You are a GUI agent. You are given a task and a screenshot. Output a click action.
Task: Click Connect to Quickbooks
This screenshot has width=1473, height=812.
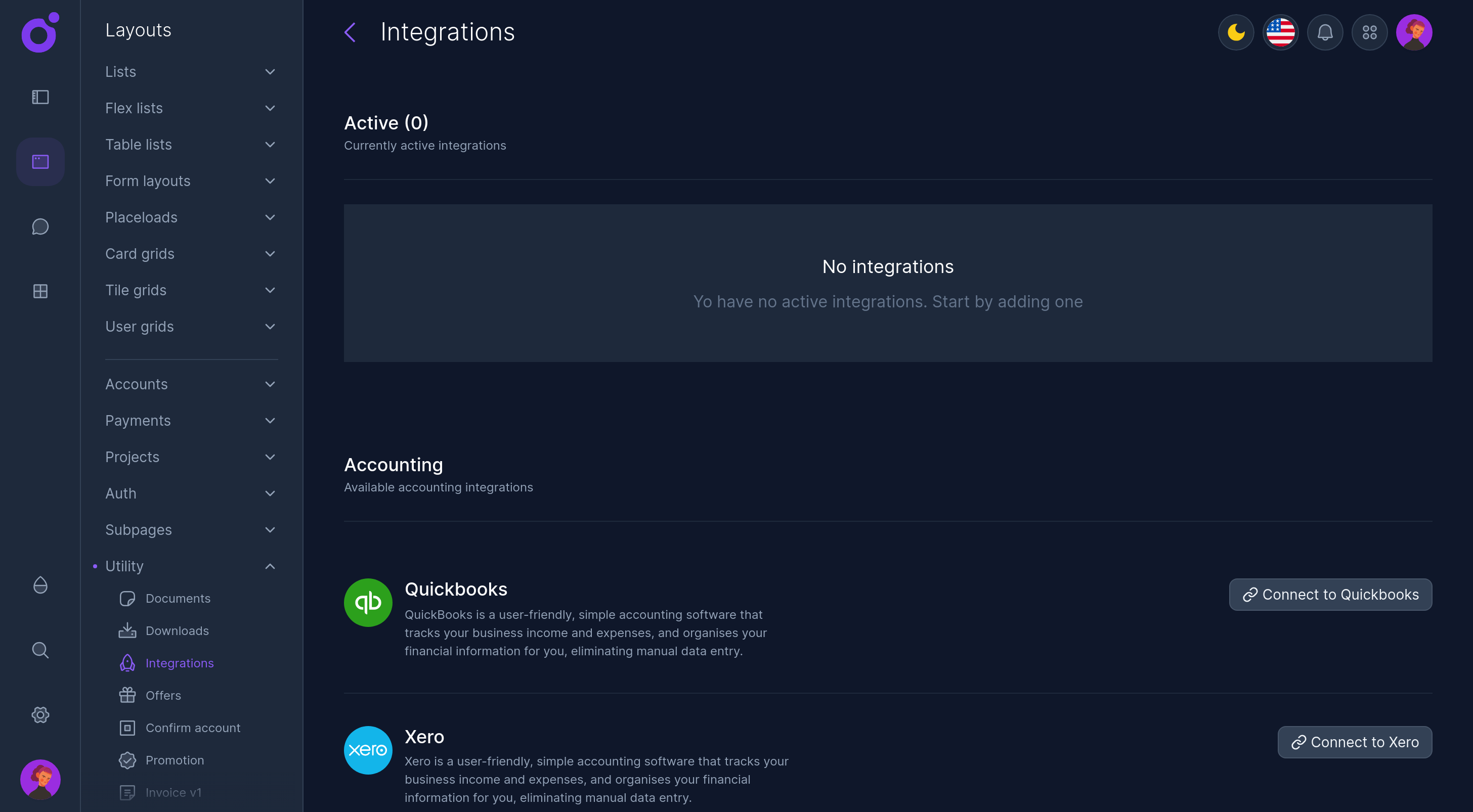[x=1331, y=594]
